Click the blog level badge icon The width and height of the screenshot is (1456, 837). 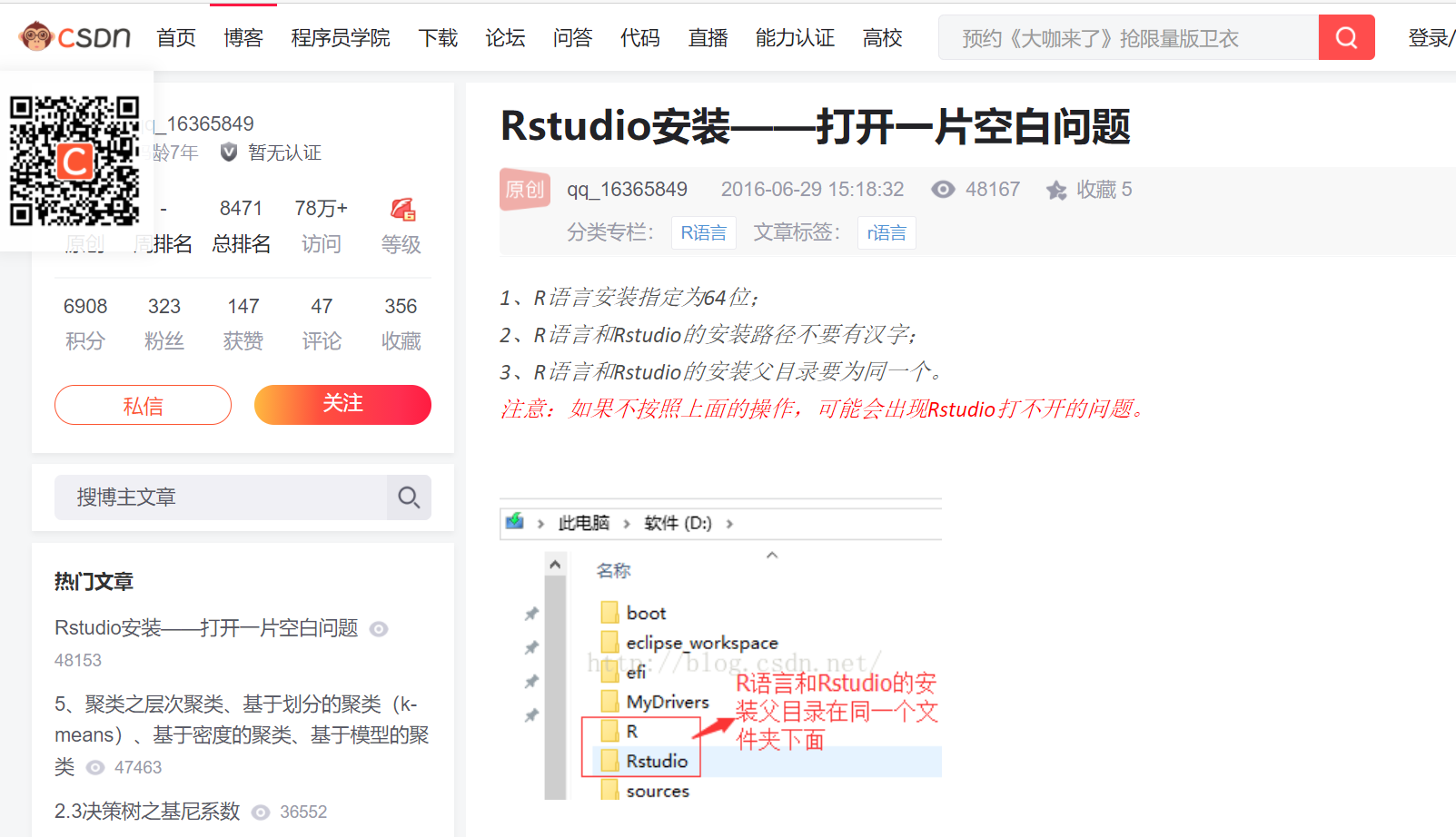tap(402, 210)
